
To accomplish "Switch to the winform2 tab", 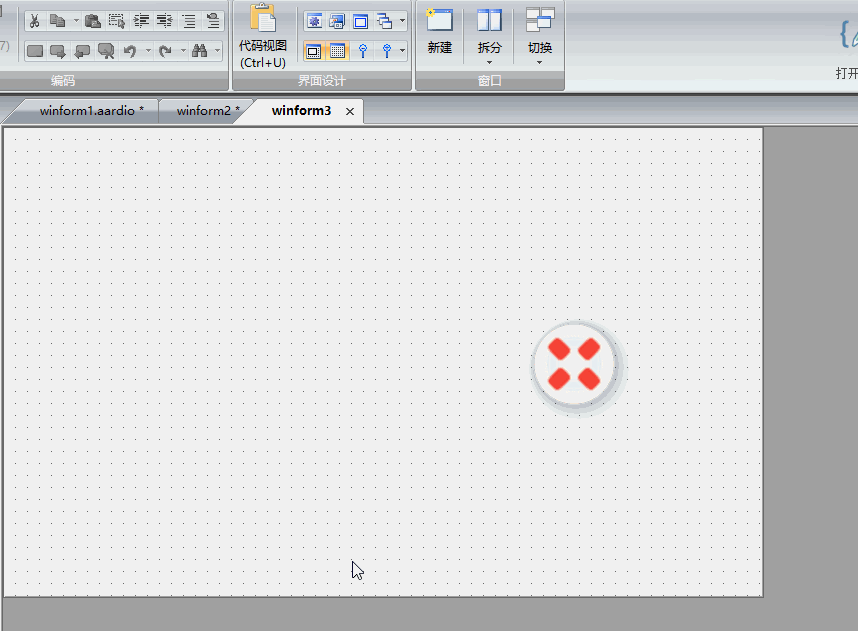I will pos(208,111).
